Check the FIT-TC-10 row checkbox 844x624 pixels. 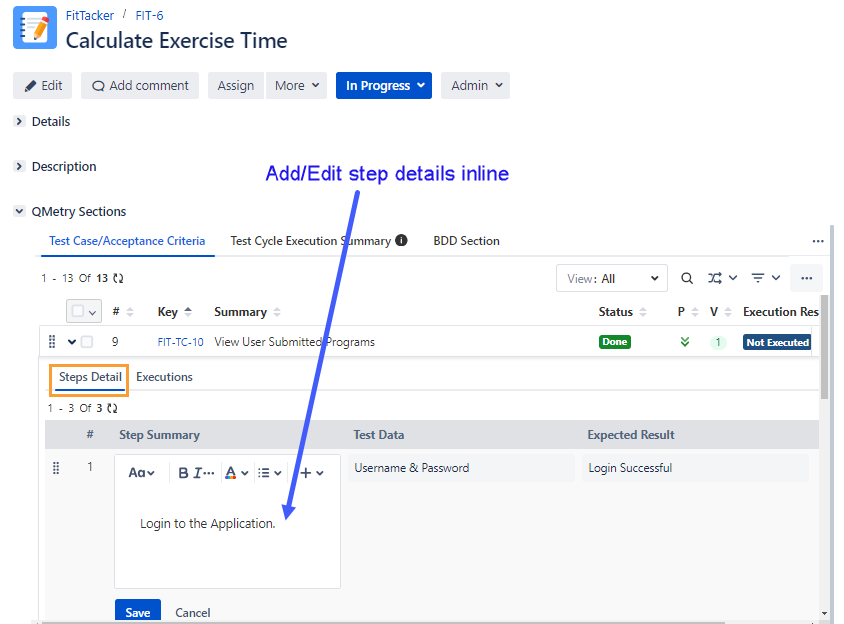(x=87, y=342)
